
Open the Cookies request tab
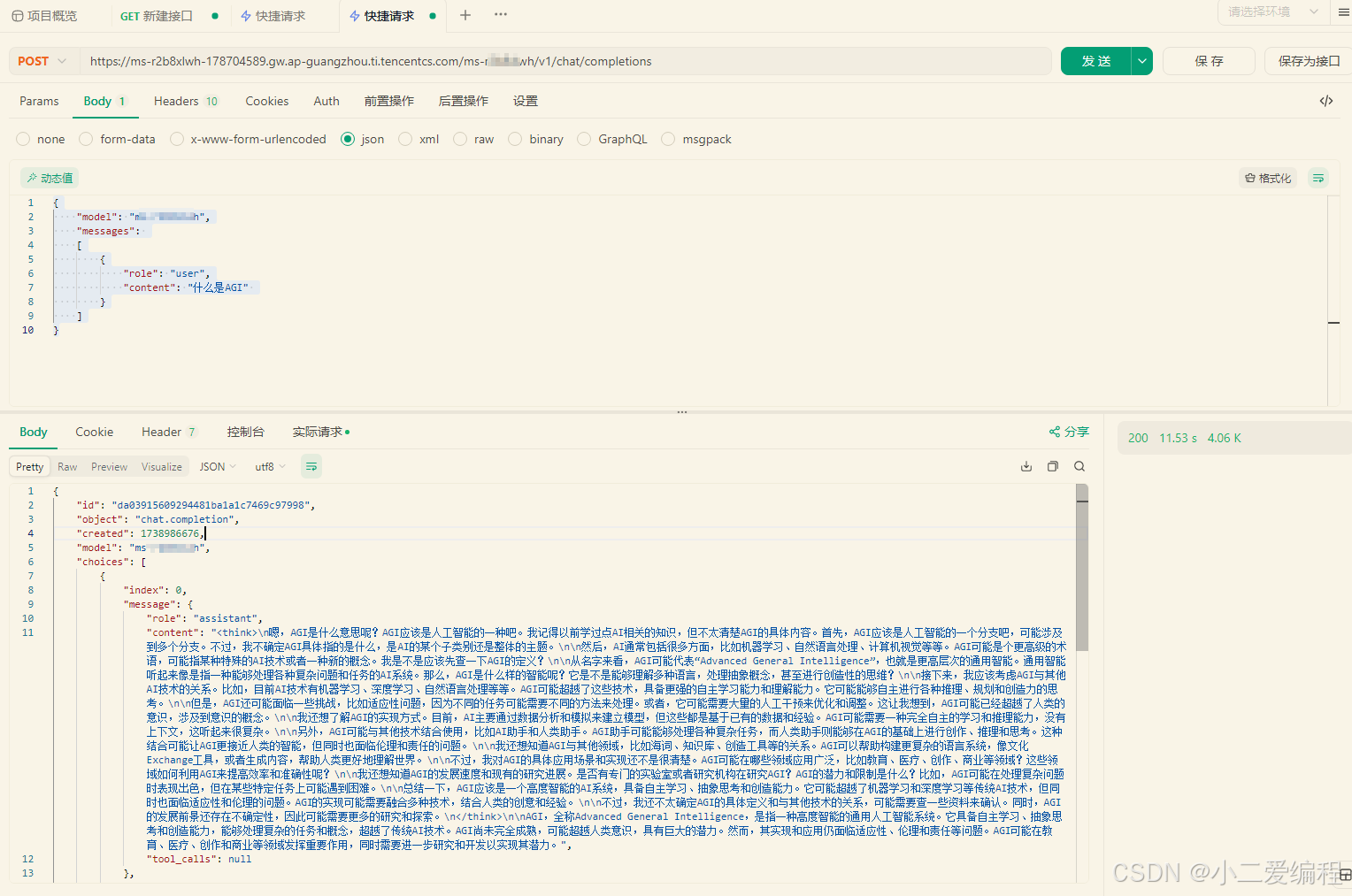[x=267, y=101]
